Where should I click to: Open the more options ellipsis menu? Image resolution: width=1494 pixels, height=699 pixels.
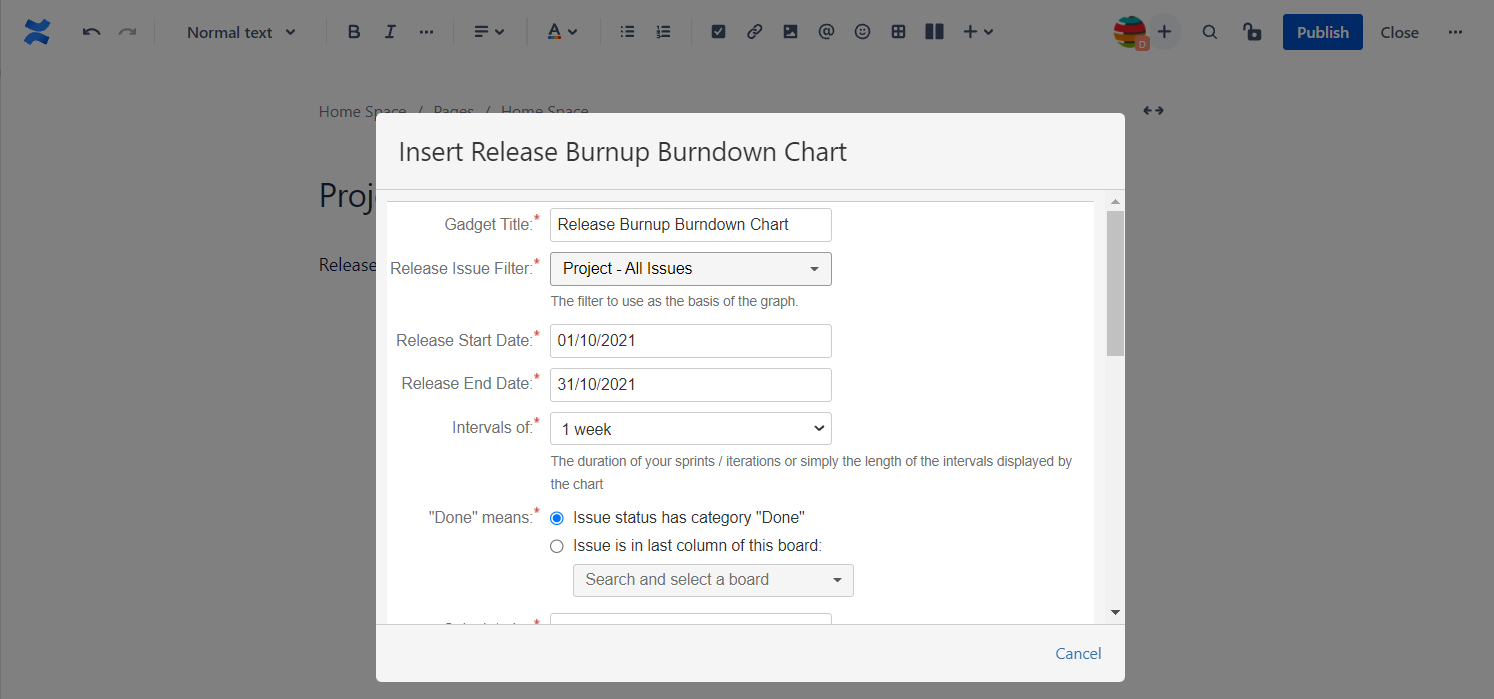[1455, 32]
